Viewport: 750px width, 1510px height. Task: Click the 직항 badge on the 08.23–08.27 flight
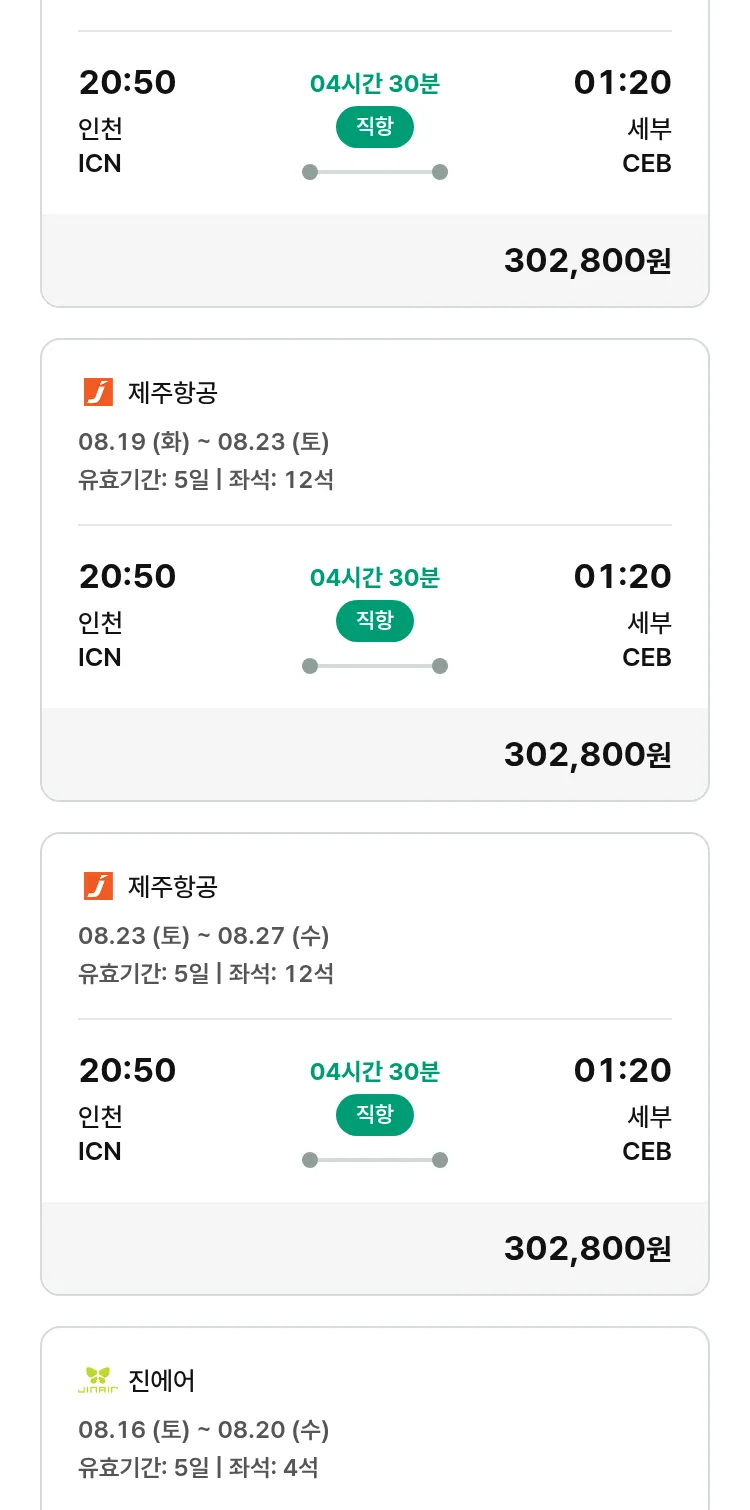374,1115
